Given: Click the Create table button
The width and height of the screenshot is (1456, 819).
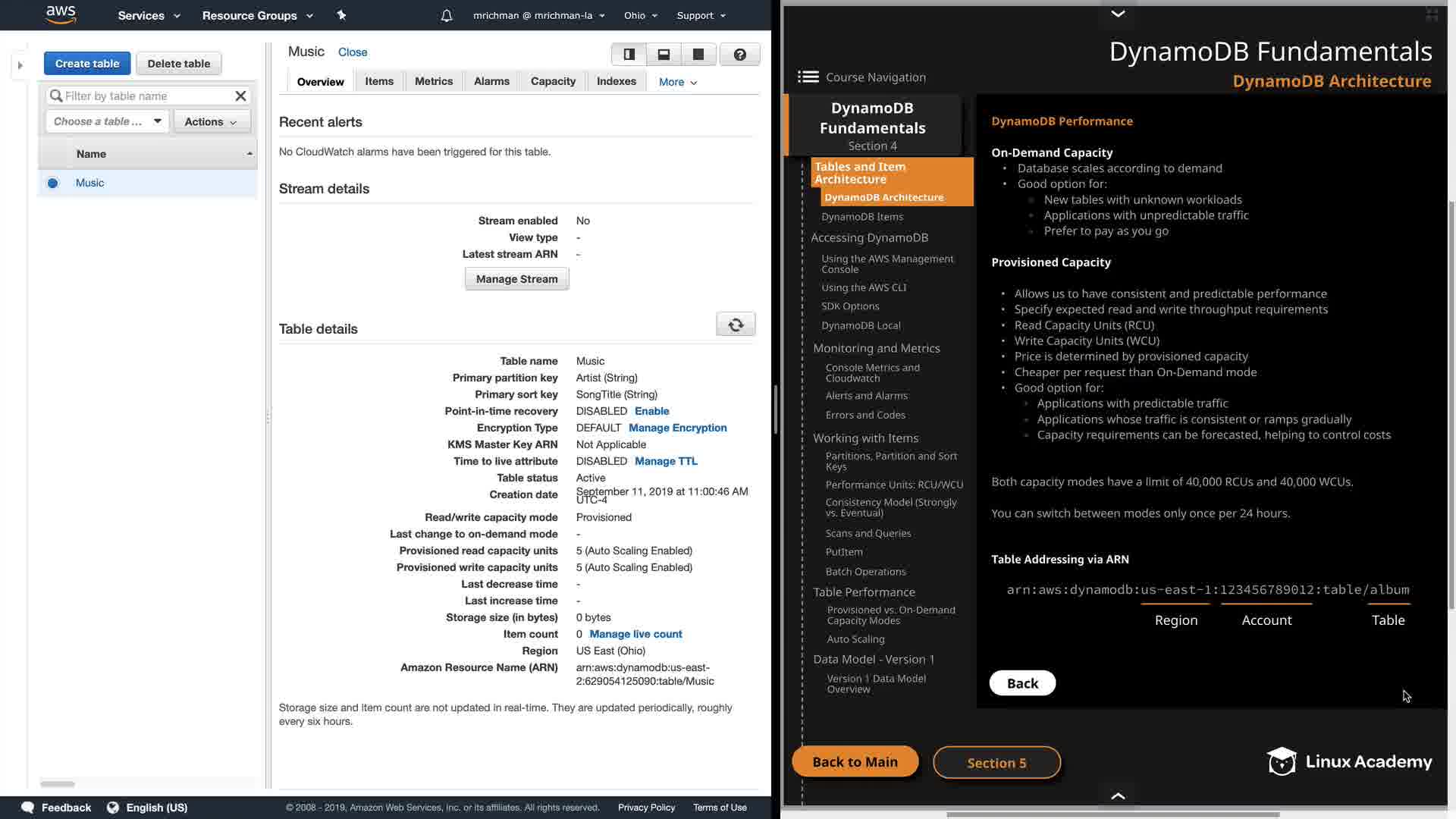Looking at the screenshot, I should pos(87,64).
